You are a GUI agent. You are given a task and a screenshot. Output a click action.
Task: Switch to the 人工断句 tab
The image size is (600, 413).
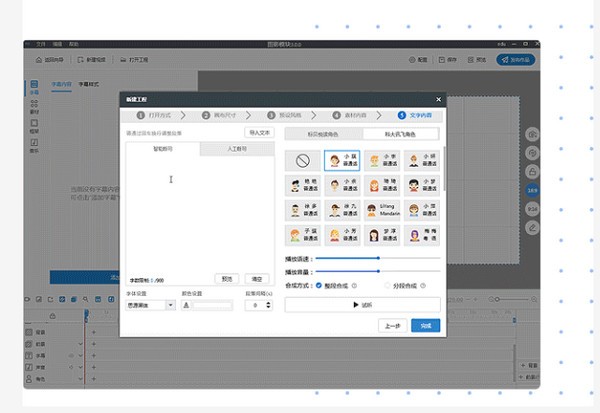pos(236,149)
